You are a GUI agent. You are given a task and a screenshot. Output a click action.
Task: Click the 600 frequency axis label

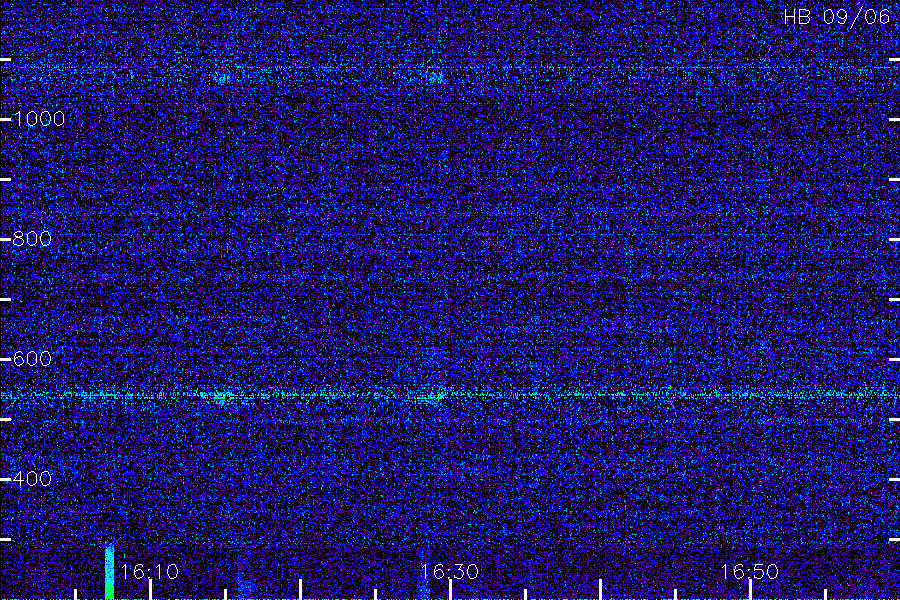32,359
